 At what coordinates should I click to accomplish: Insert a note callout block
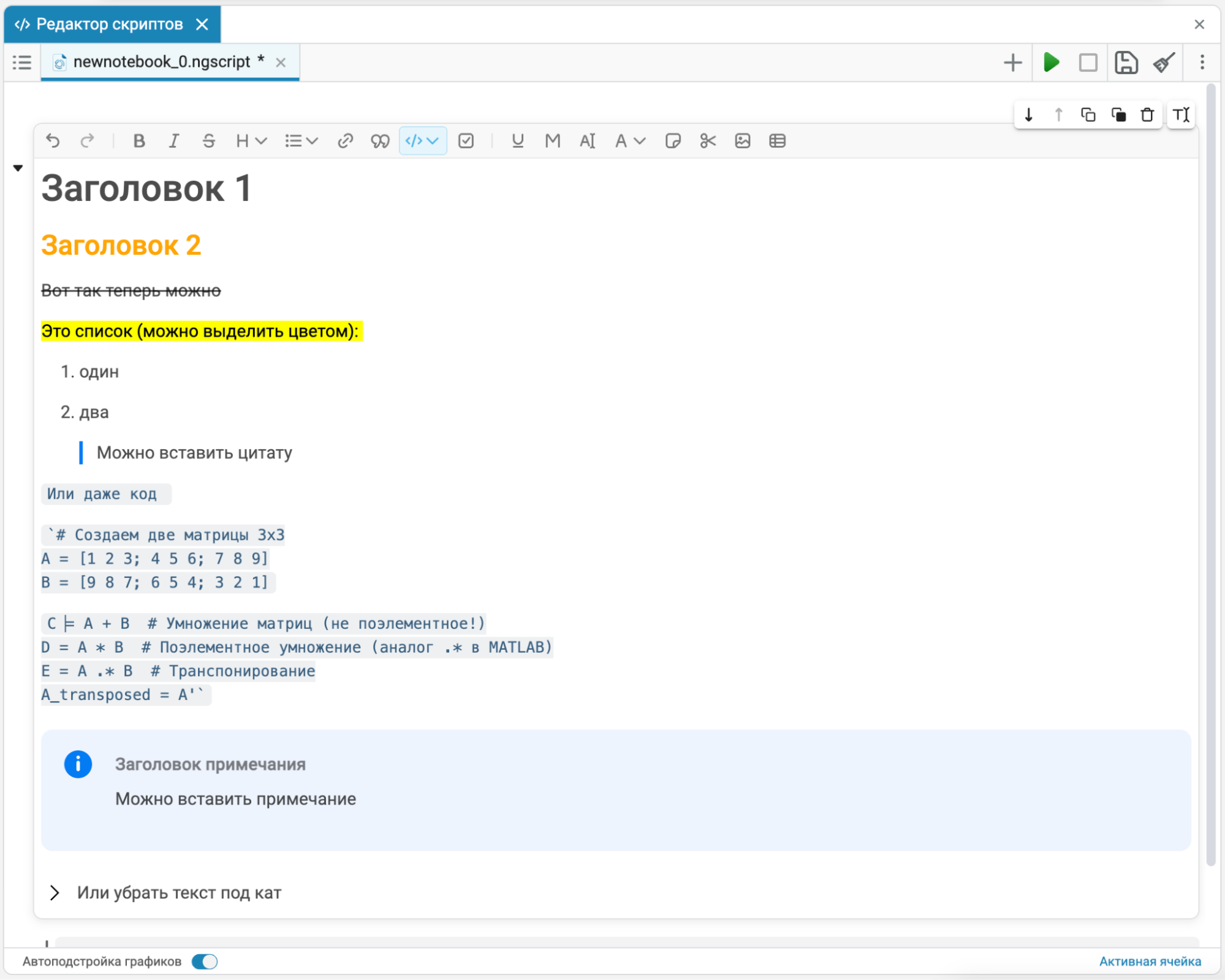(673, 141)
